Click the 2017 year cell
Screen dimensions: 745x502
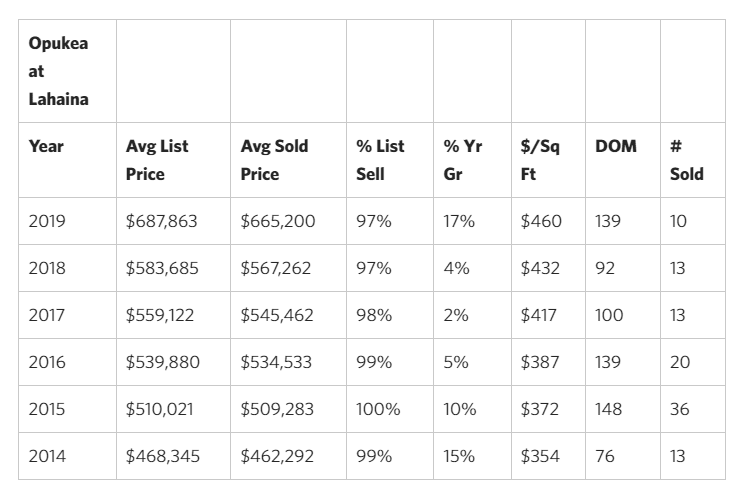pyautogui.click(x=46, y=315)
